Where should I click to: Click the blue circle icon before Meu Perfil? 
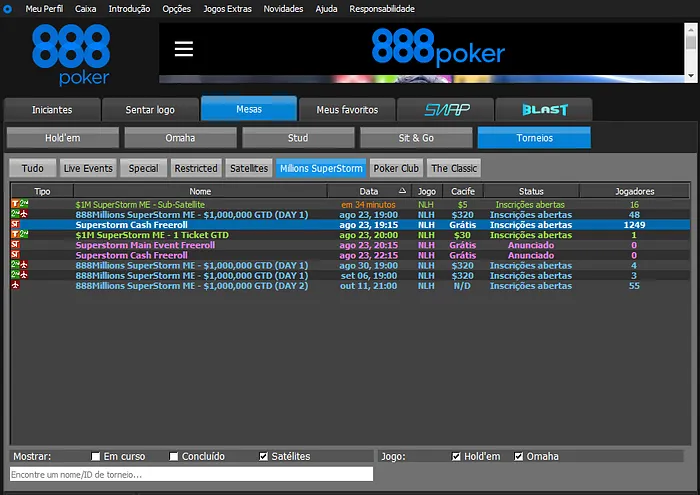click(x=8, y=8)
